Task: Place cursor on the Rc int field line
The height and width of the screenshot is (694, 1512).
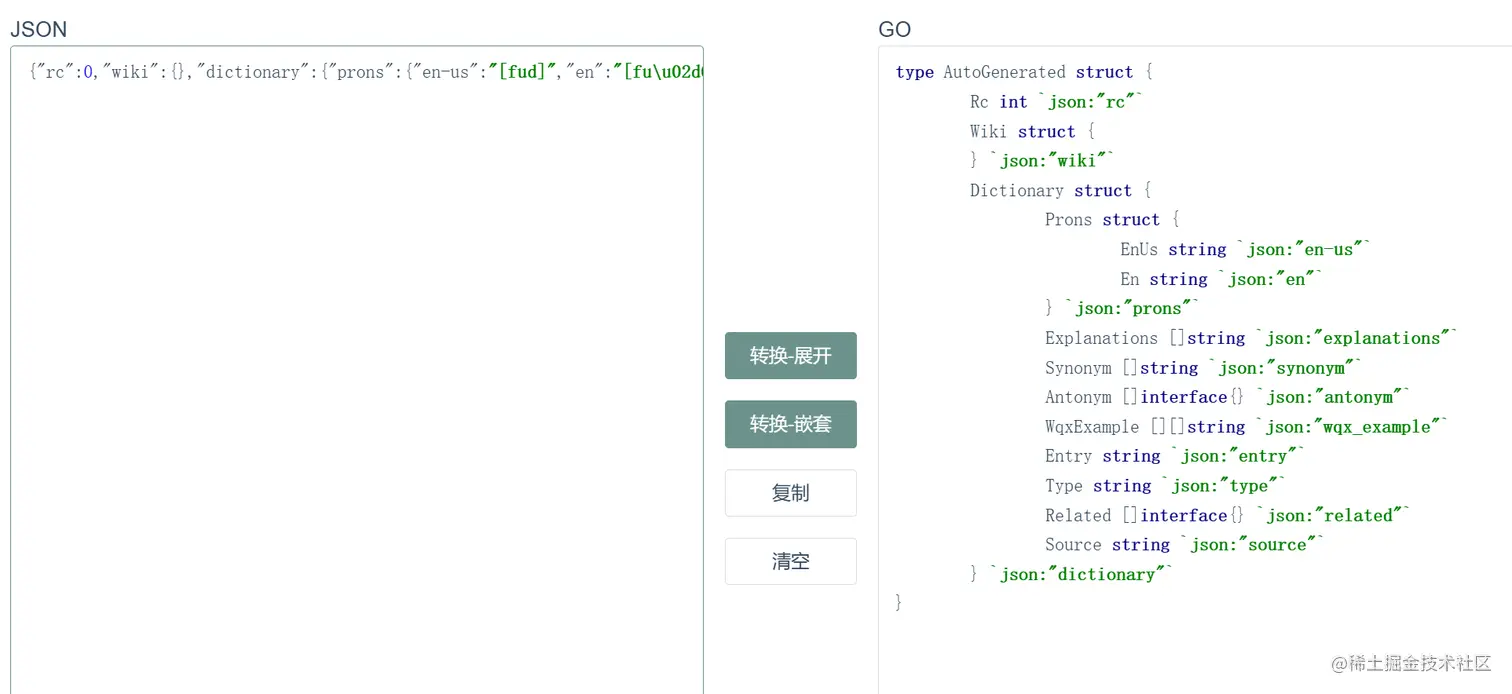Action: pos(1055,102)
